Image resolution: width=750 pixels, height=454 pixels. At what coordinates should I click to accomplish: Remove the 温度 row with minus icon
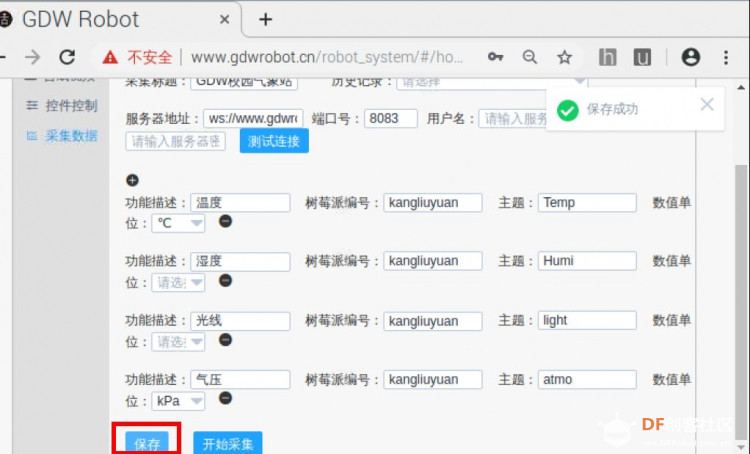pyautogui.click(x=225, y=221)
